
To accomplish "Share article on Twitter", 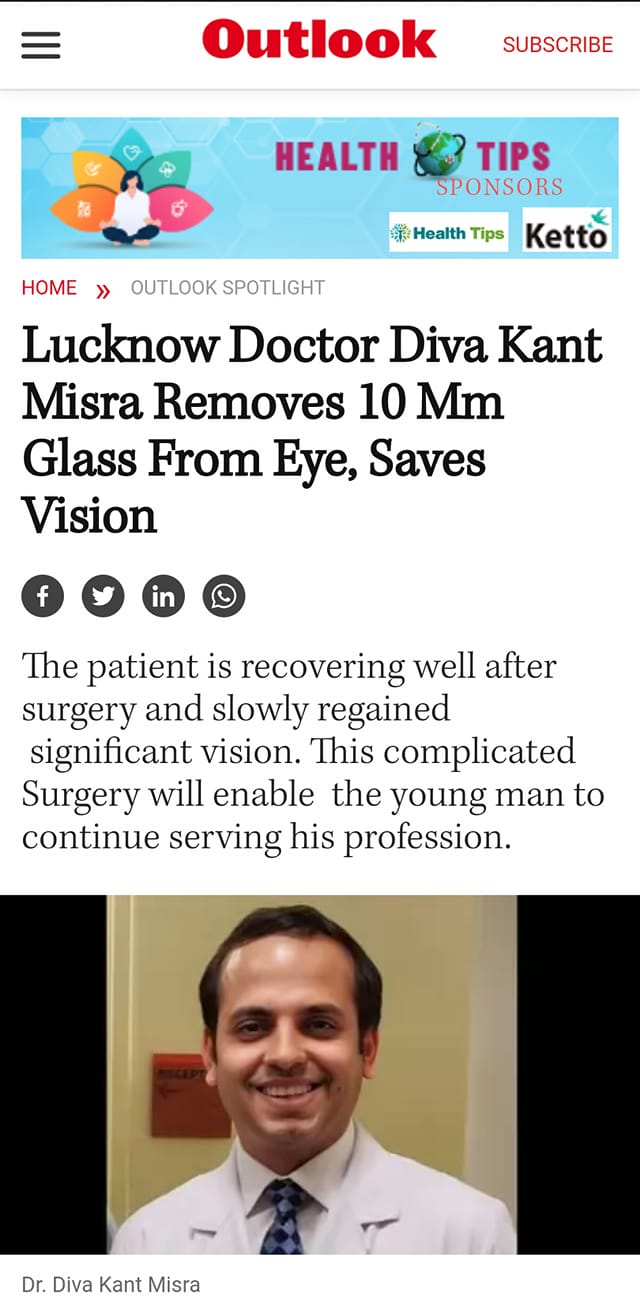I will [103, 597].
